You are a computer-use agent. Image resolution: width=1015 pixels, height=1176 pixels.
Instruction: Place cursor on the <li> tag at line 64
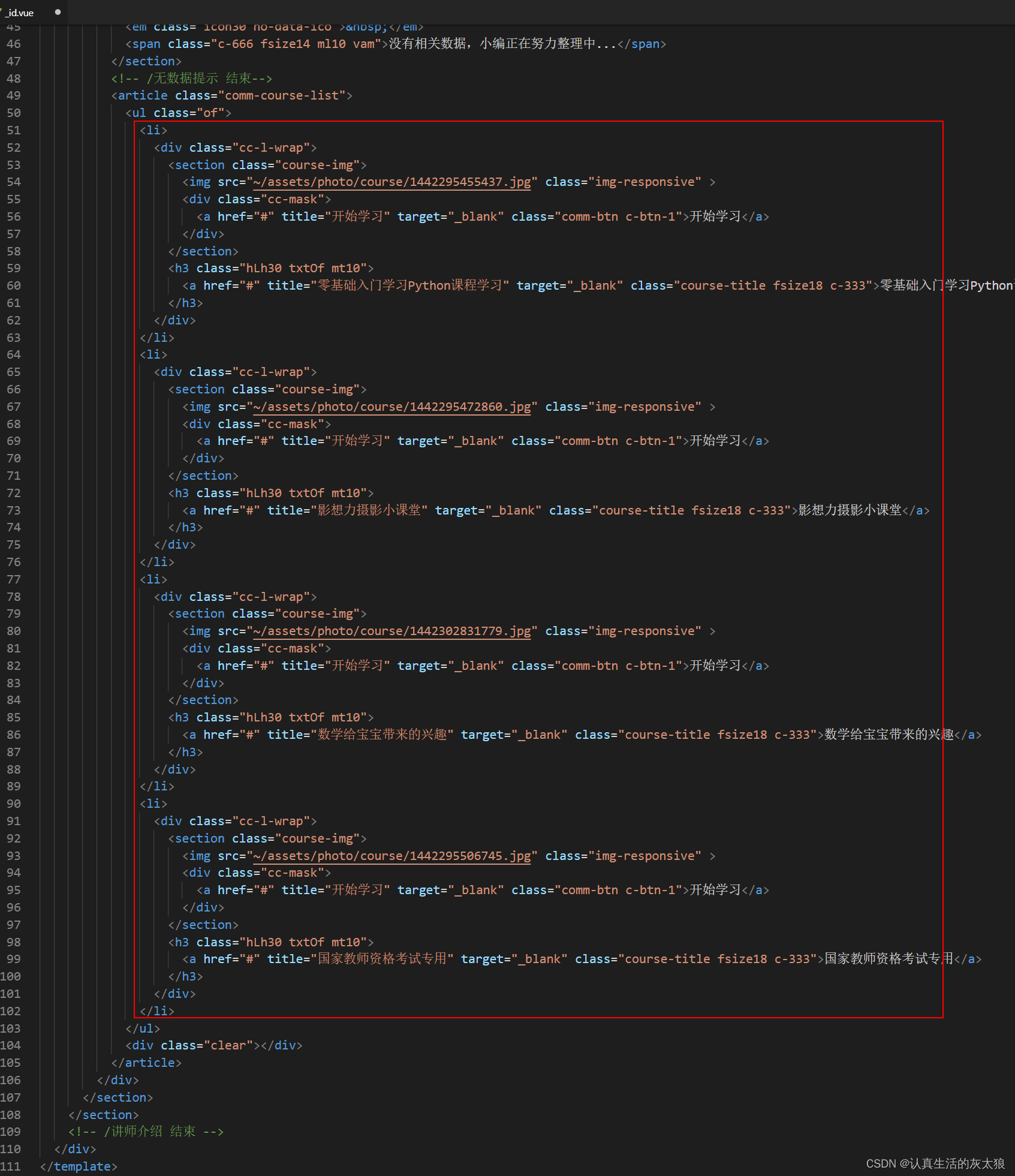[x=153, y=354]
